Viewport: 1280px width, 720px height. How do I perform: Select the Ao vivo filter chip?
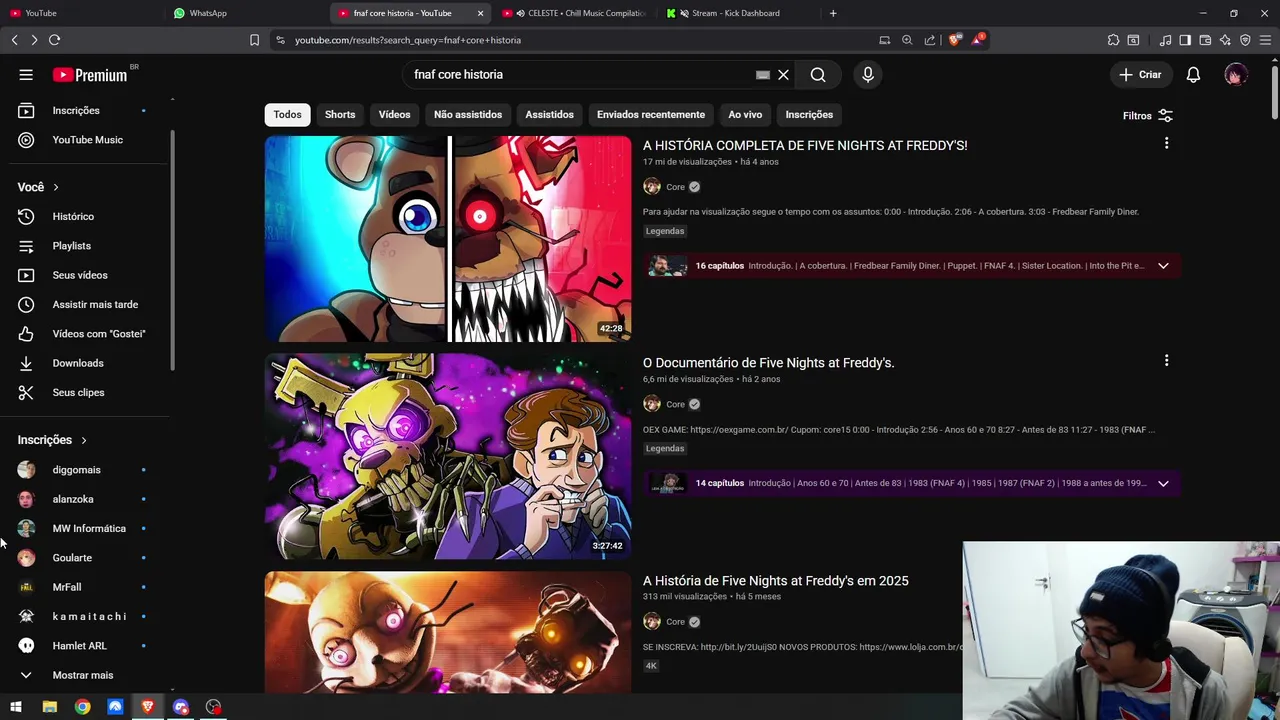(x=745, y=114)
